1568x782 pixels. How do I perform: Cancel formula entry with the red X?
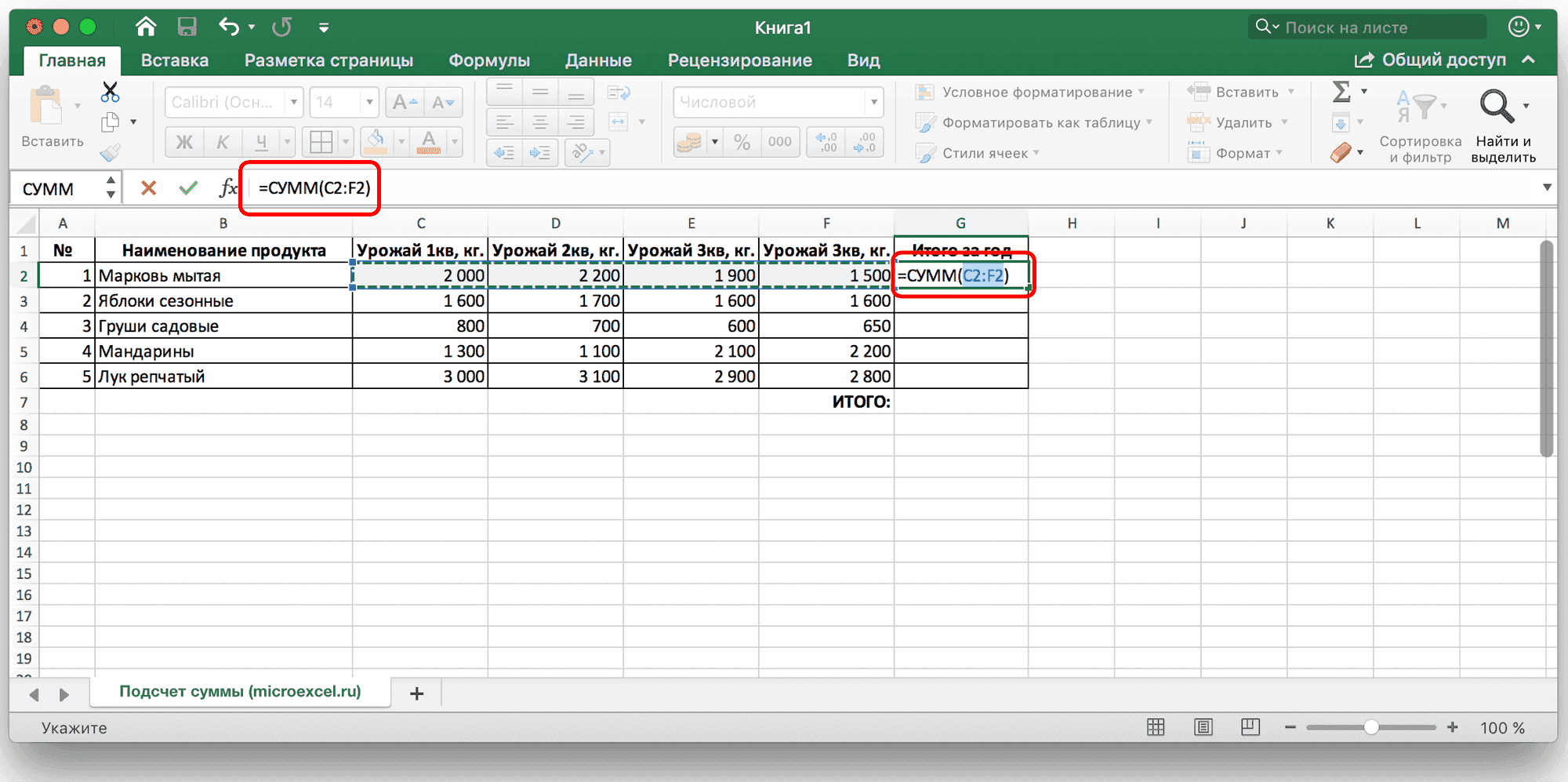point(147,187)
